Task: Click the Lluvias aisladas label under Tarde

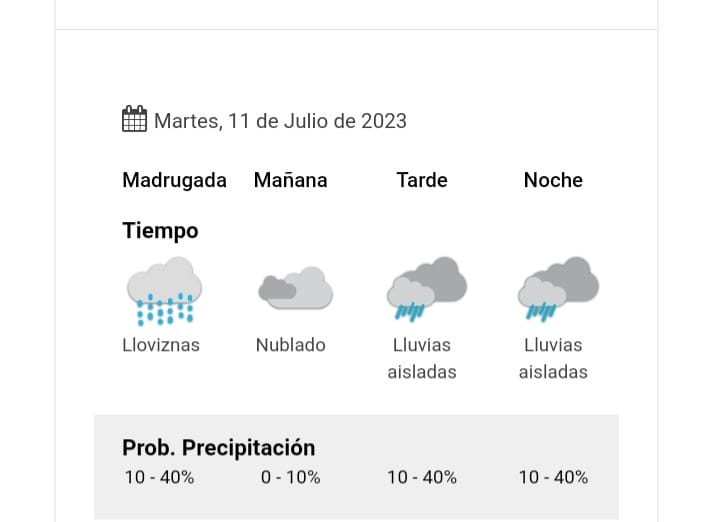Action: pyautogui.click(x=422, y=358)
